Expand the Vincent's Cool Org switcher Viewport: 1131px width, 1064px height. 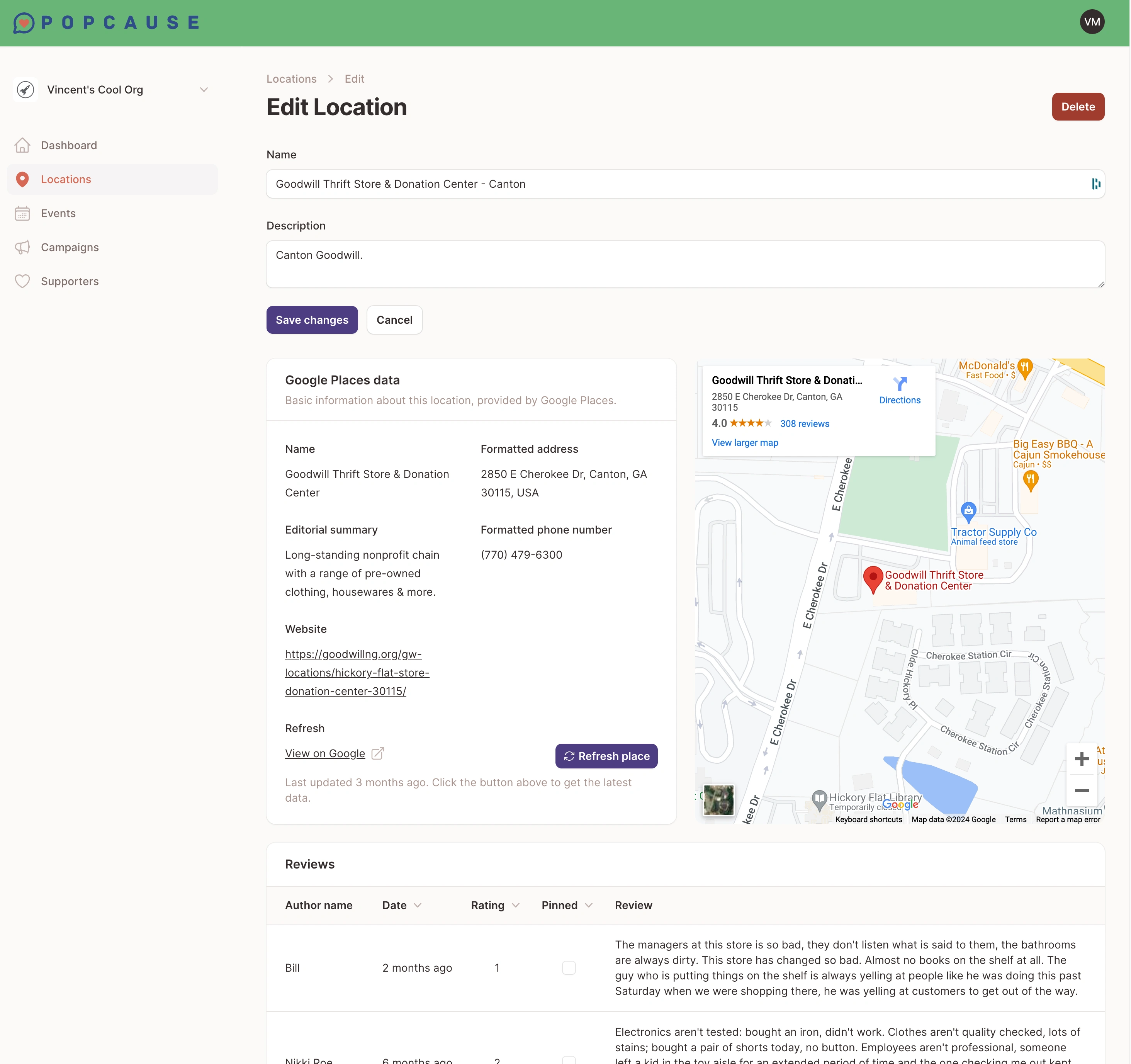coord(113,90)
